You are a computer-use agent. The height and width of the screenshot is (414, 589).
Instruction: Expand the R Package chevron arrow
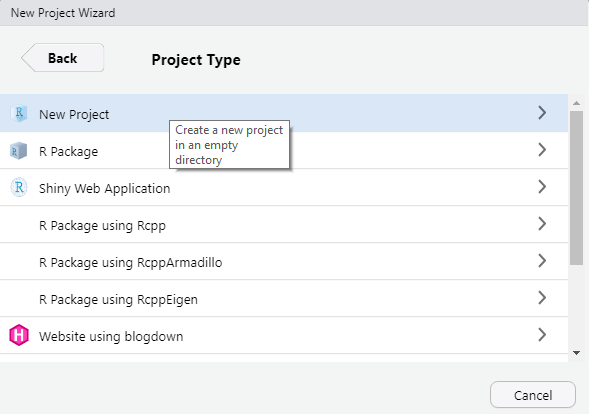tap(542, 150)
